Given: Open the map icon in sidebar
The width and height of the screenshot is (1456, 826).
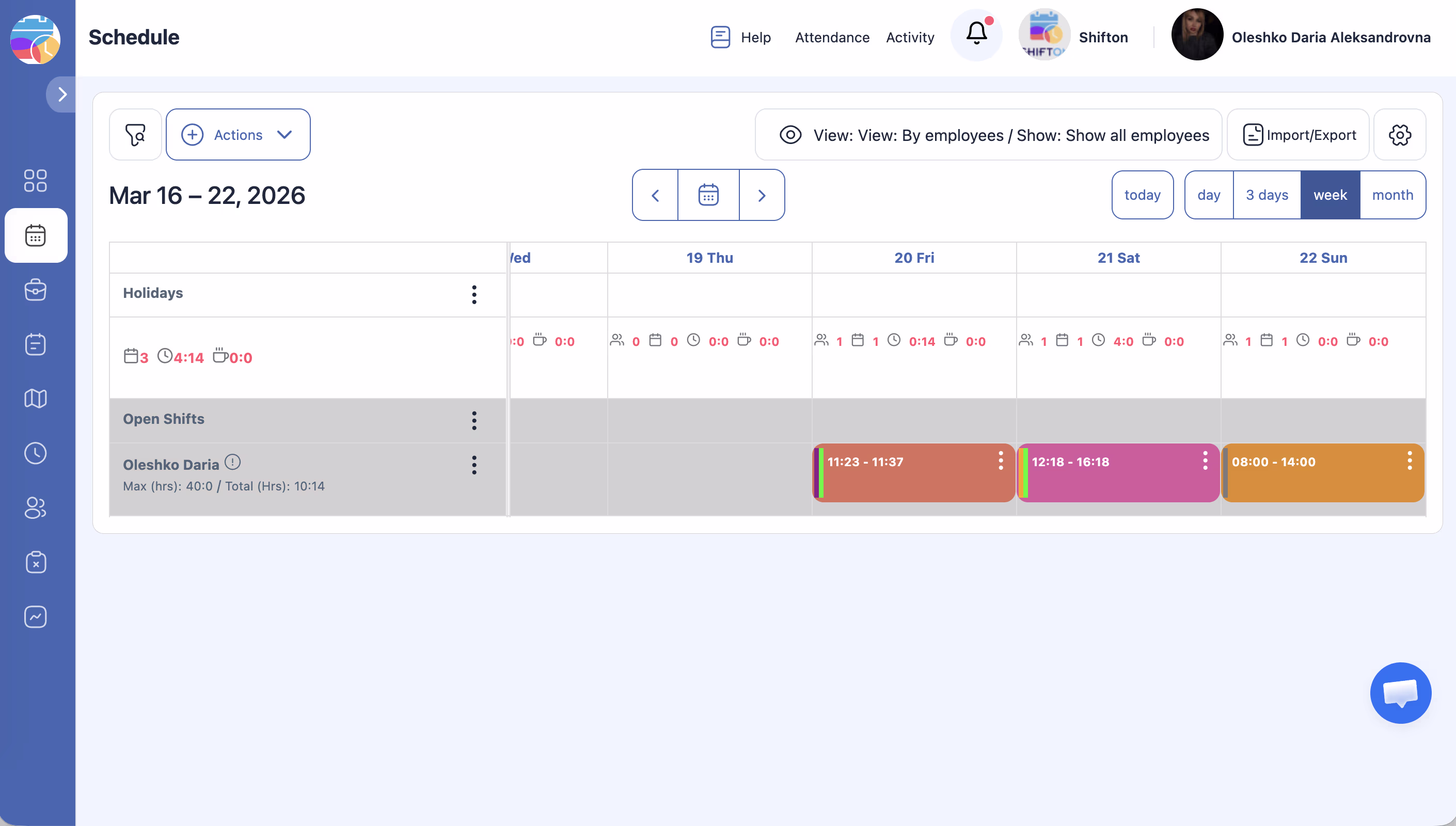Looking at the screenshot, I should [35, 398].
